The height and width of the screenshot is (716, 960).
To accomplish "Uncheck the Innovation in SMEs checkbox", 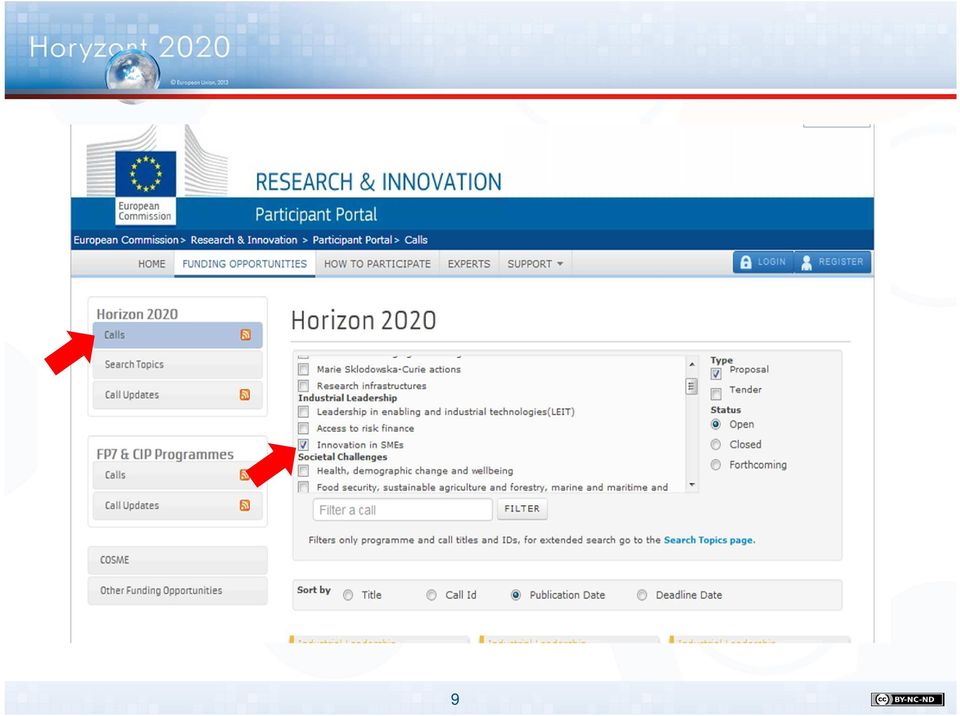I will click(303, 445).
